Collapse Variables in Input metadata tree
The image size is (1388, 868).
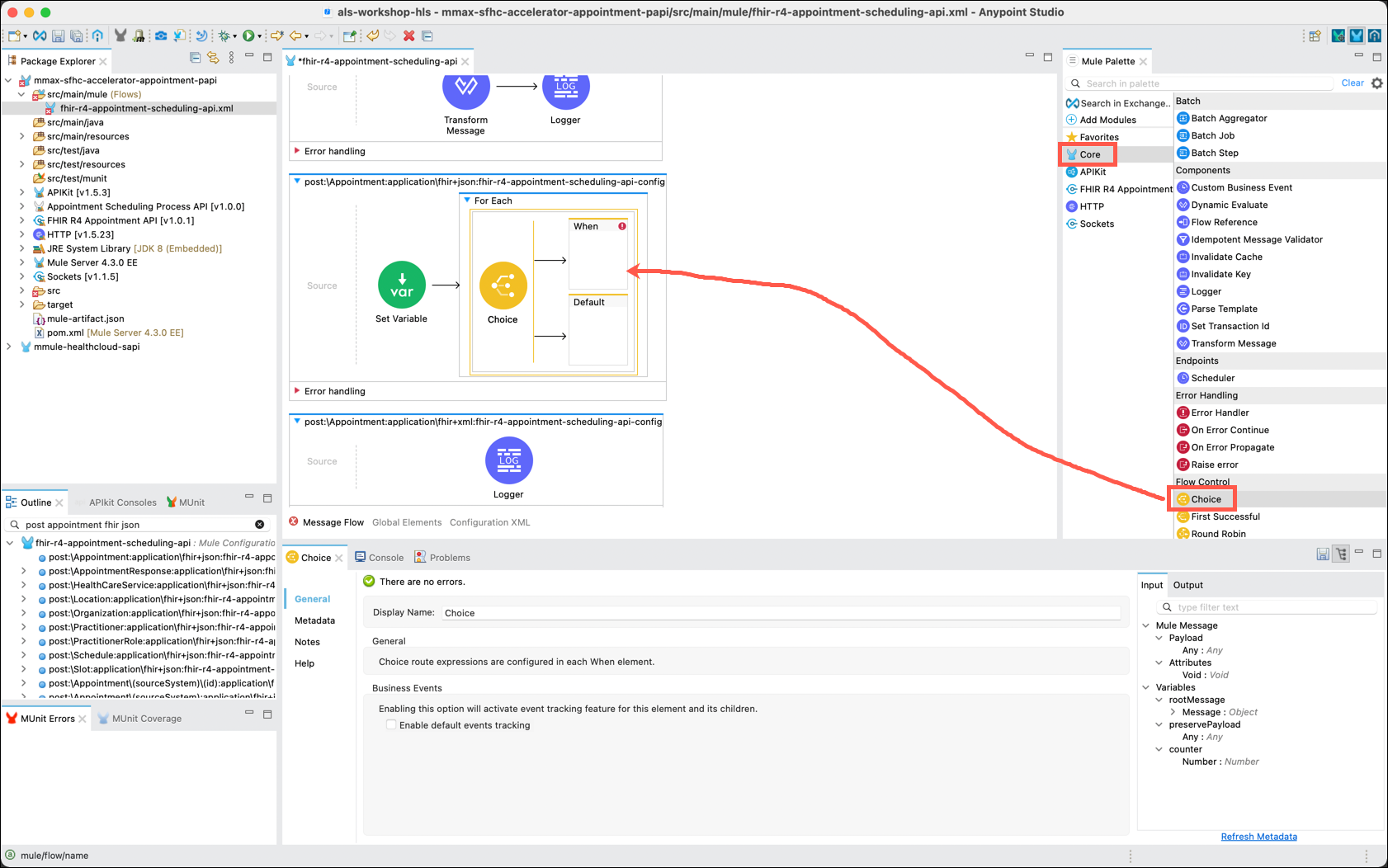1145,687
